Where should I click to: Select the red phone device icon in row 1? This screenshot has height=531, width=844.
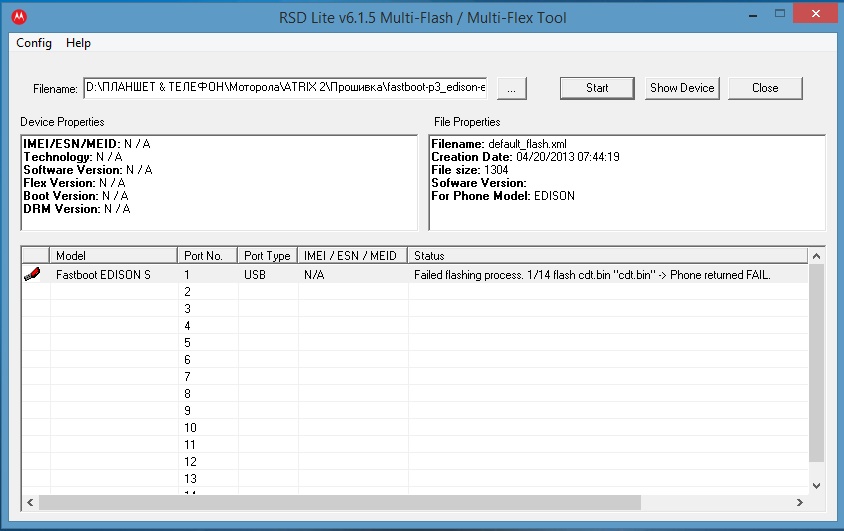pyautogui.click(x=32, y=274)
